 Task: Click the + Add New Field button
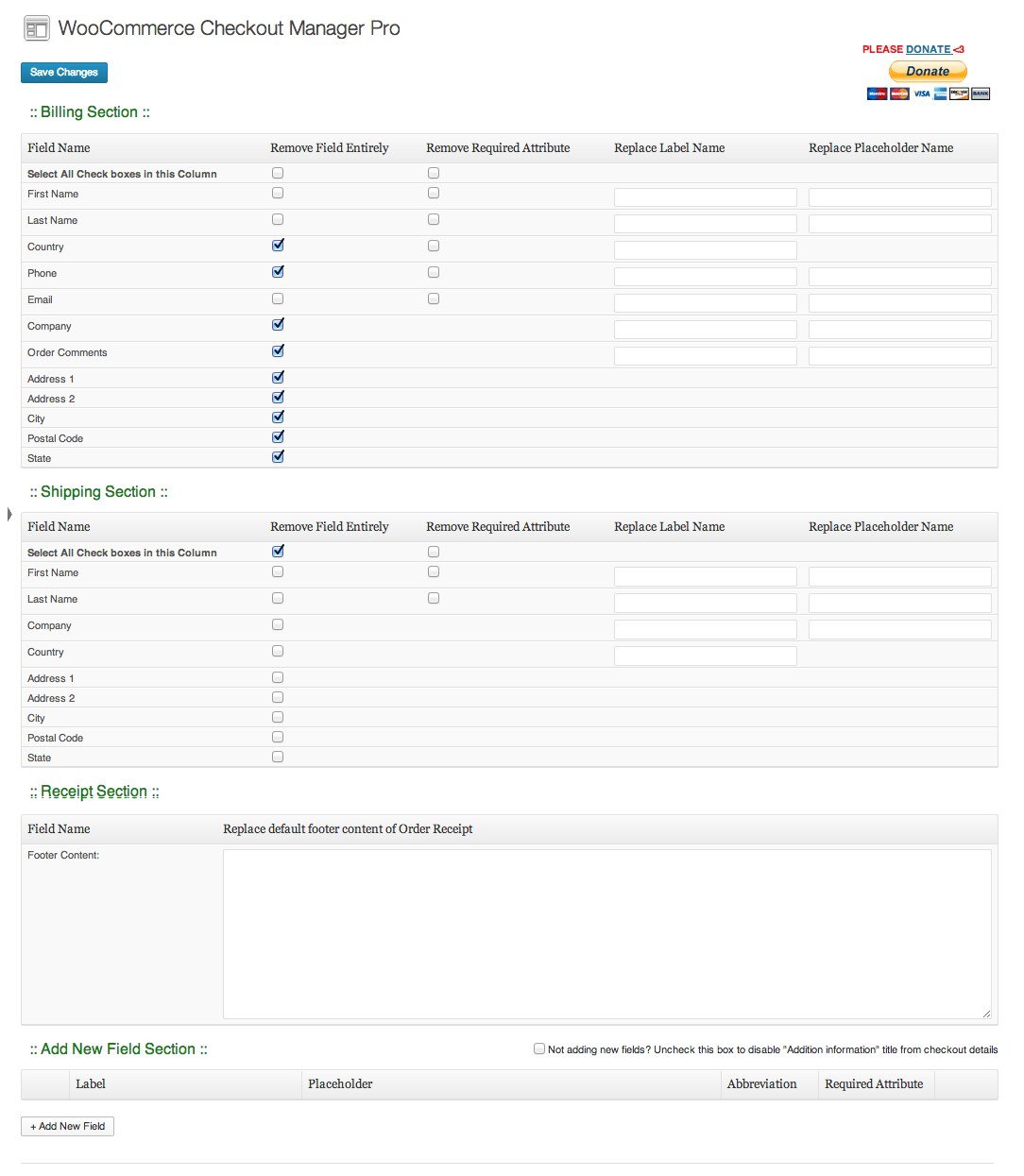point(67,1126)
